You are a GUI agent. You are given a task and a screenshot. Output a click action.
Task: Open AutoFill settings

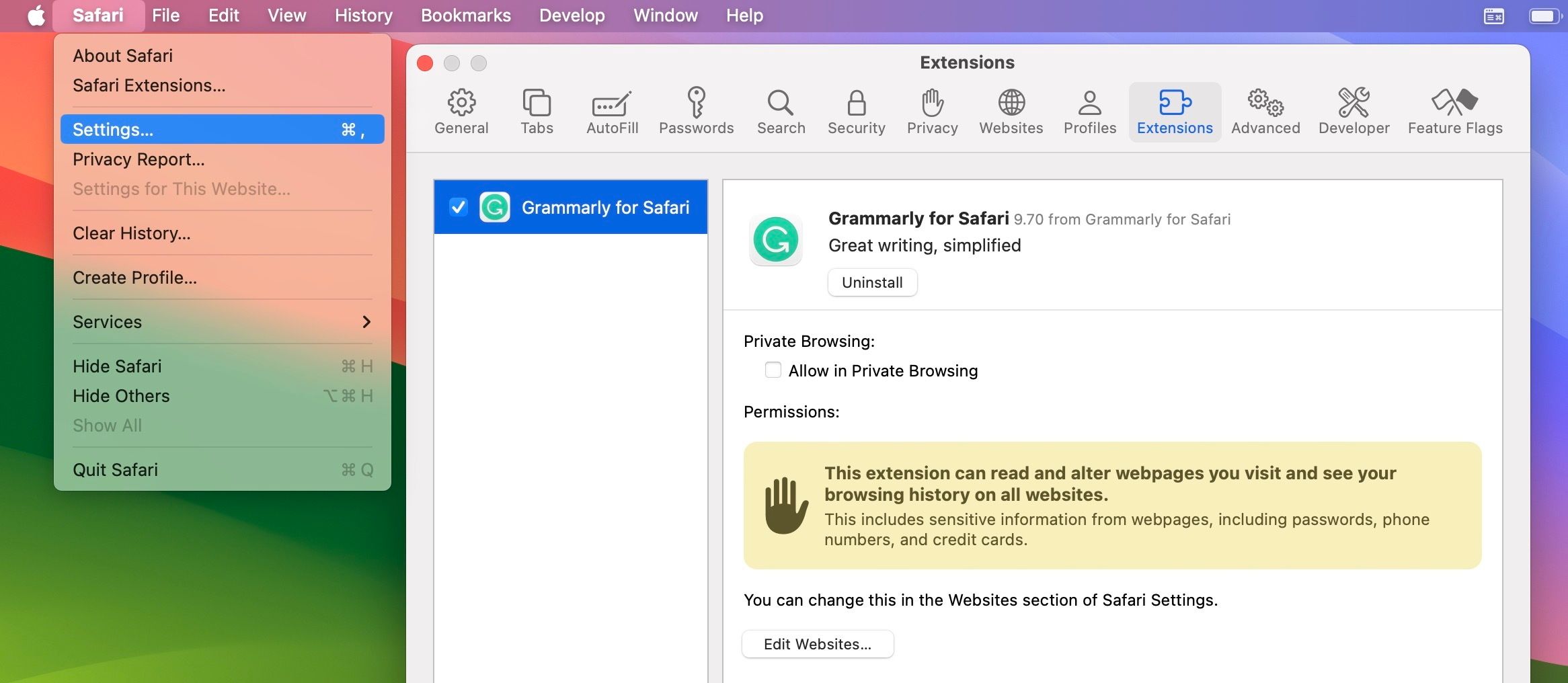611,111
